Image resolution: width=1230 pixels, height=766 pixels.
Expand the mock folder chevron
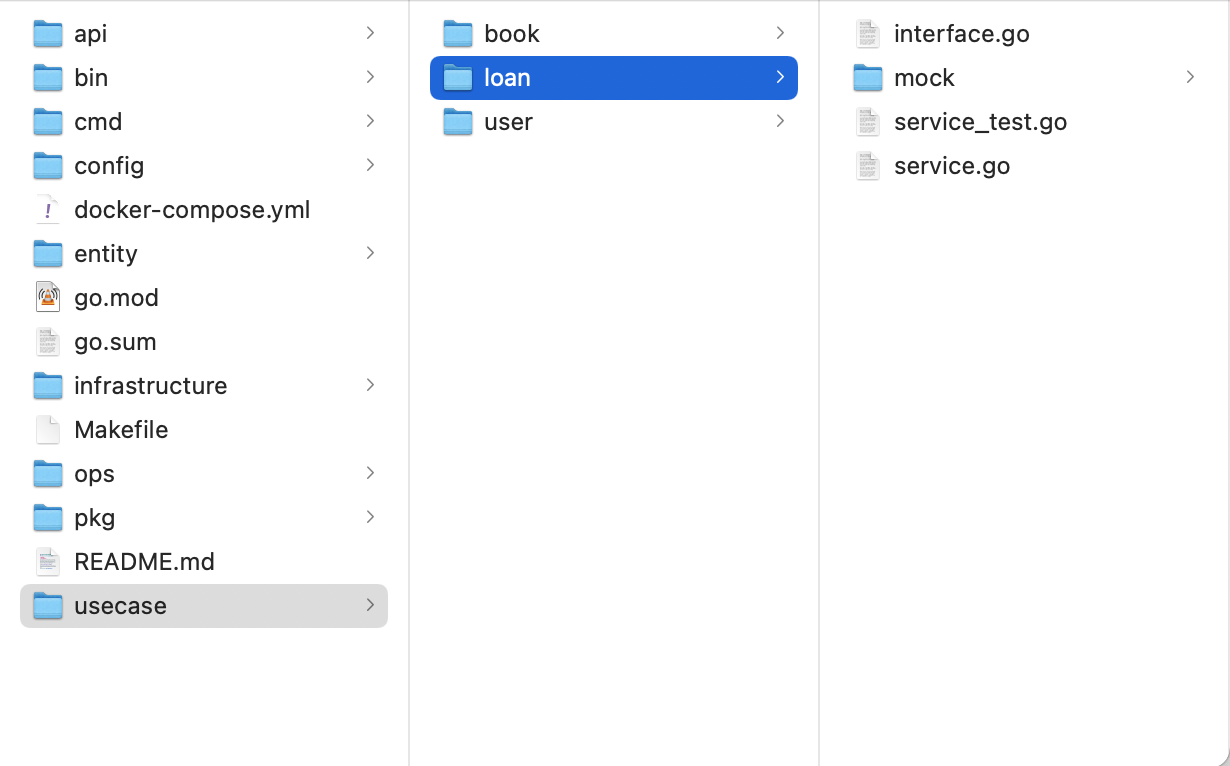pos(1190,77)
